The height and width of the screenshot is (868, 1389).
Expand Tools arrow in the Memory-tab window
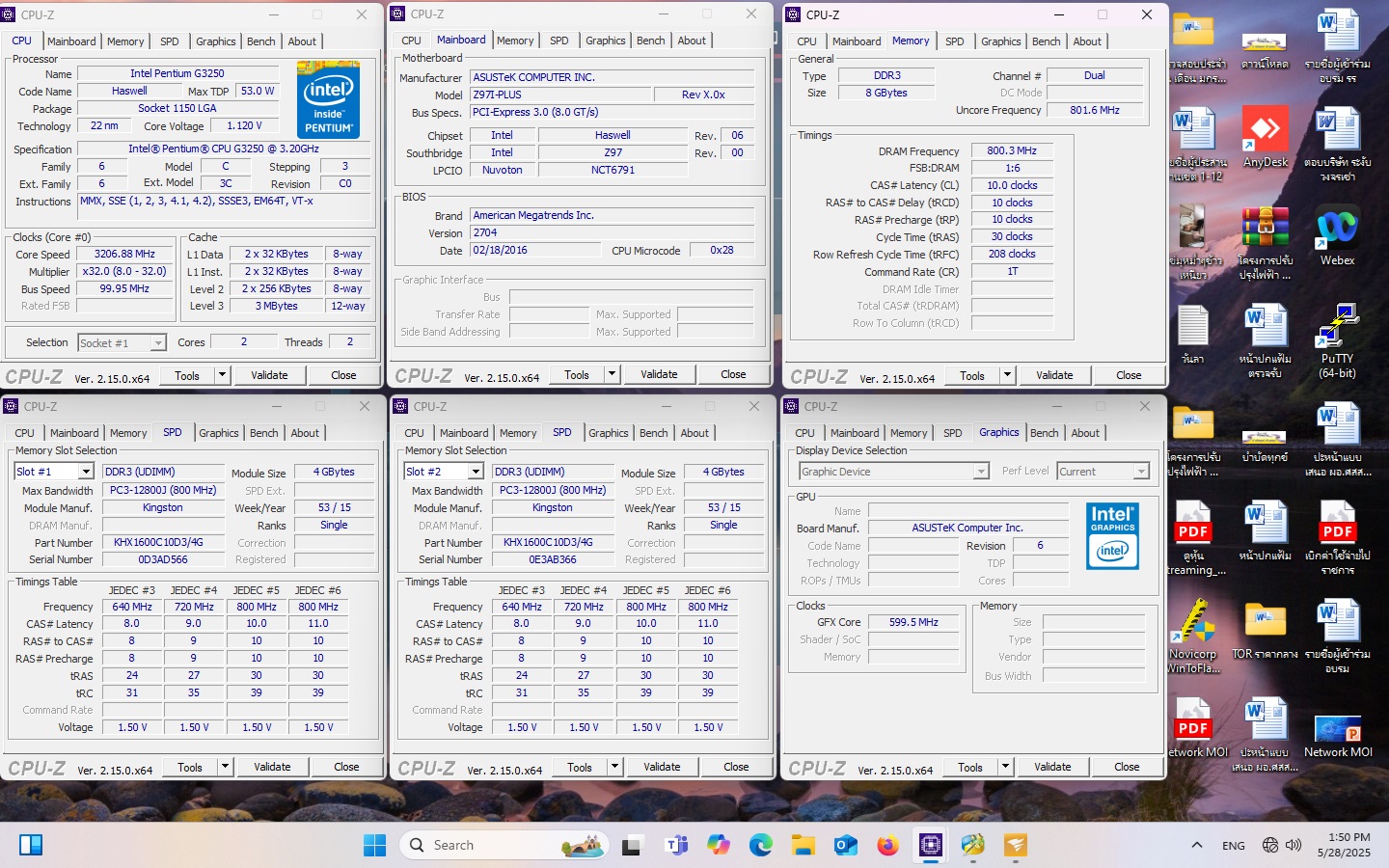[x=1008, y=375]
